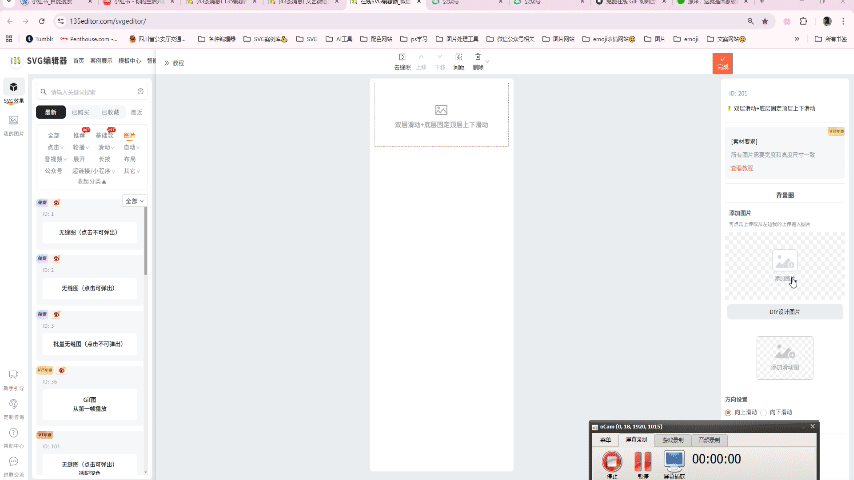Image resolution: width=854 pixels, height=480 pixels.
Task: Stop recording in the oCam window
Action: (612, 462)
